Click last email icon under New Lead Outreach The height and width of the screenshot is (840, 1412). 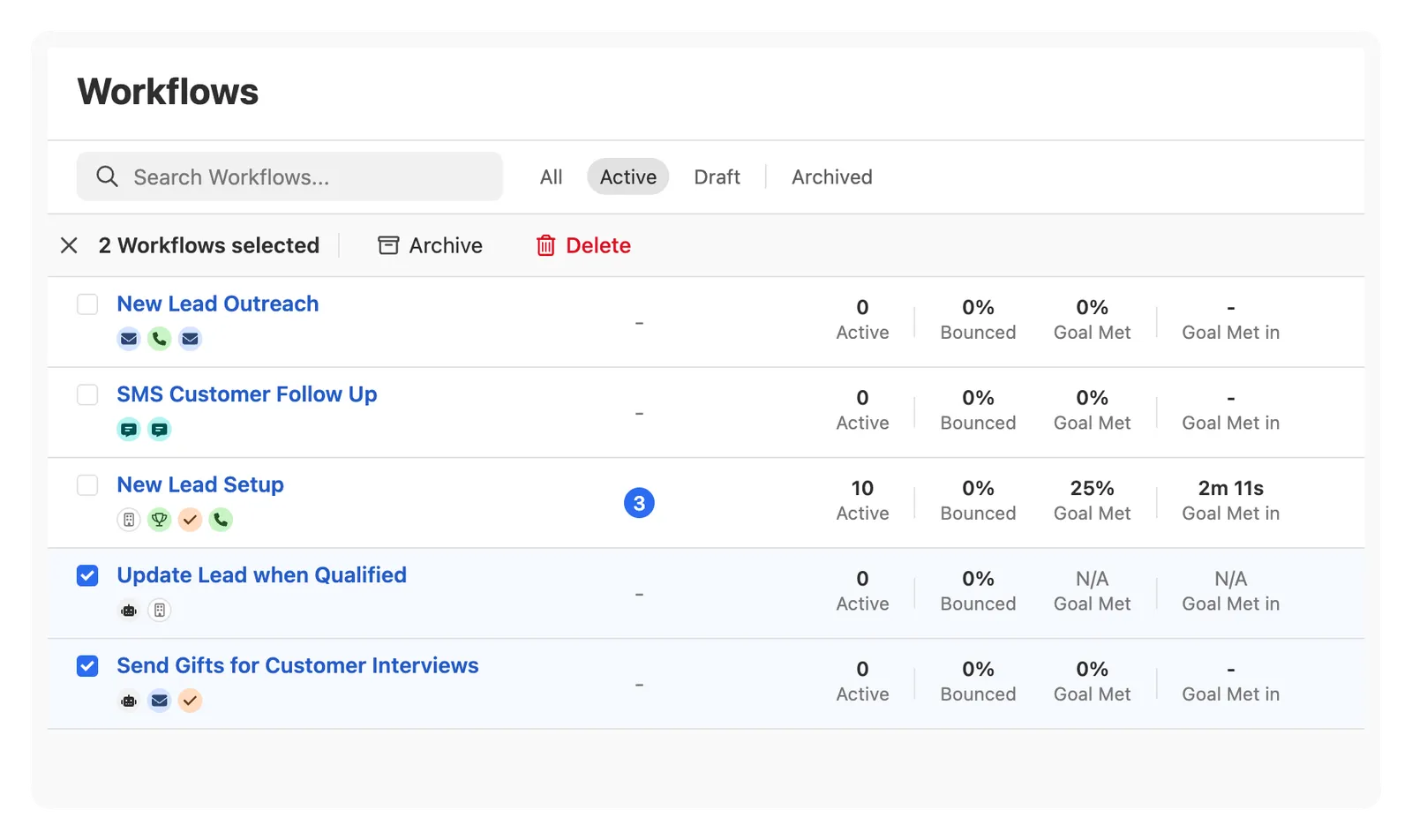(190, 339)
